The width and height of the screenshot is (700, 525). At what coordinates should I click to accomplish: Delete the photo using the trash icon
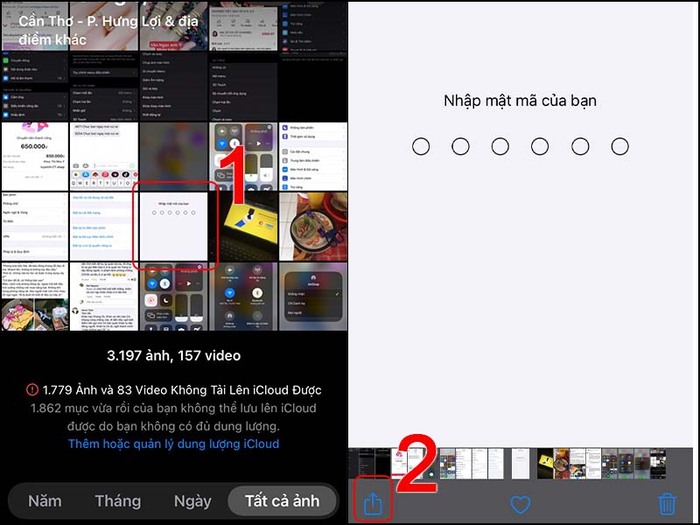(666, 505)
